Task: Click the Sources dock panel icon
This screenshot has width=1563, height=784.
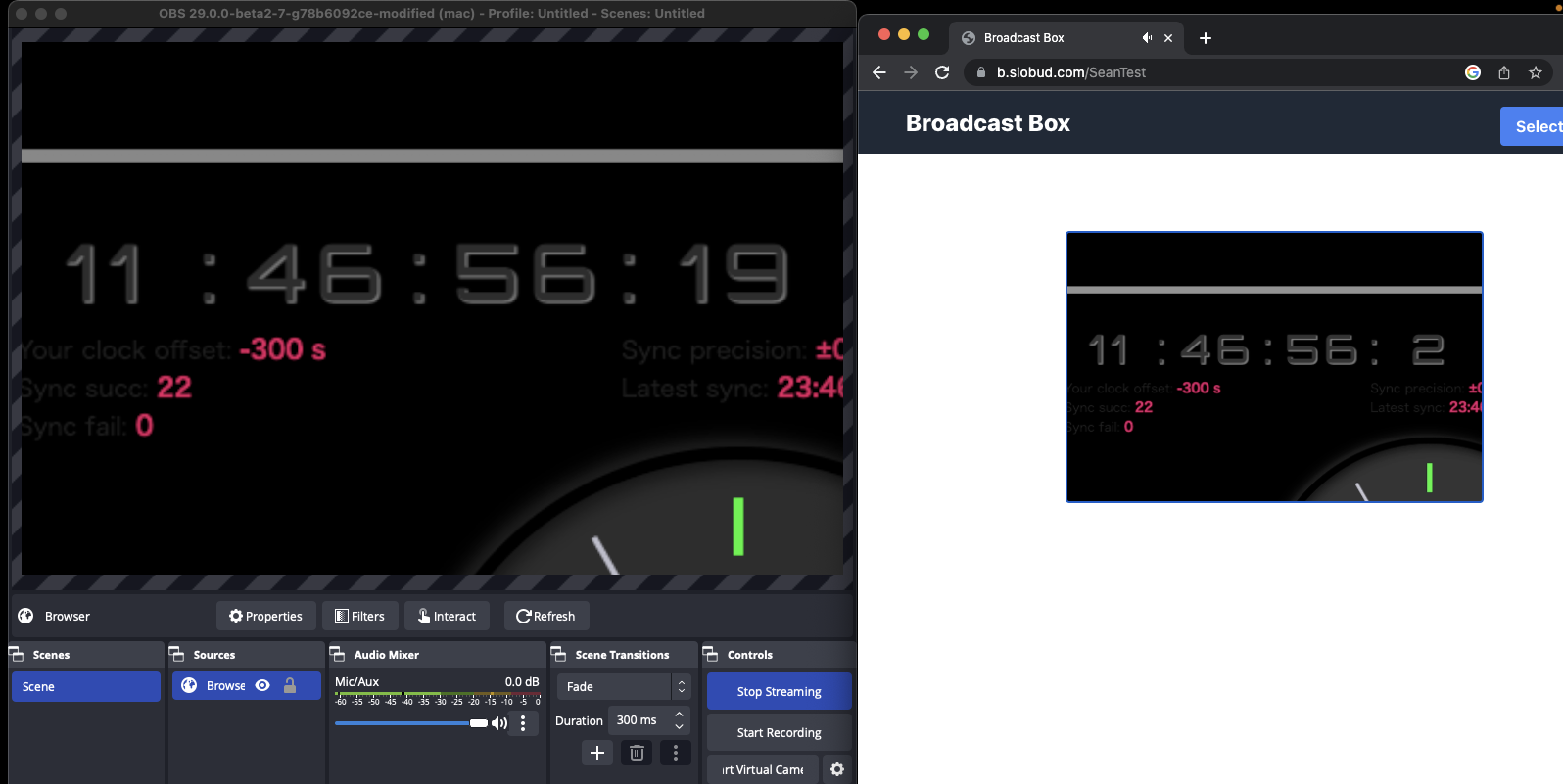Action: pyautogui.click(x=177, y=654)
